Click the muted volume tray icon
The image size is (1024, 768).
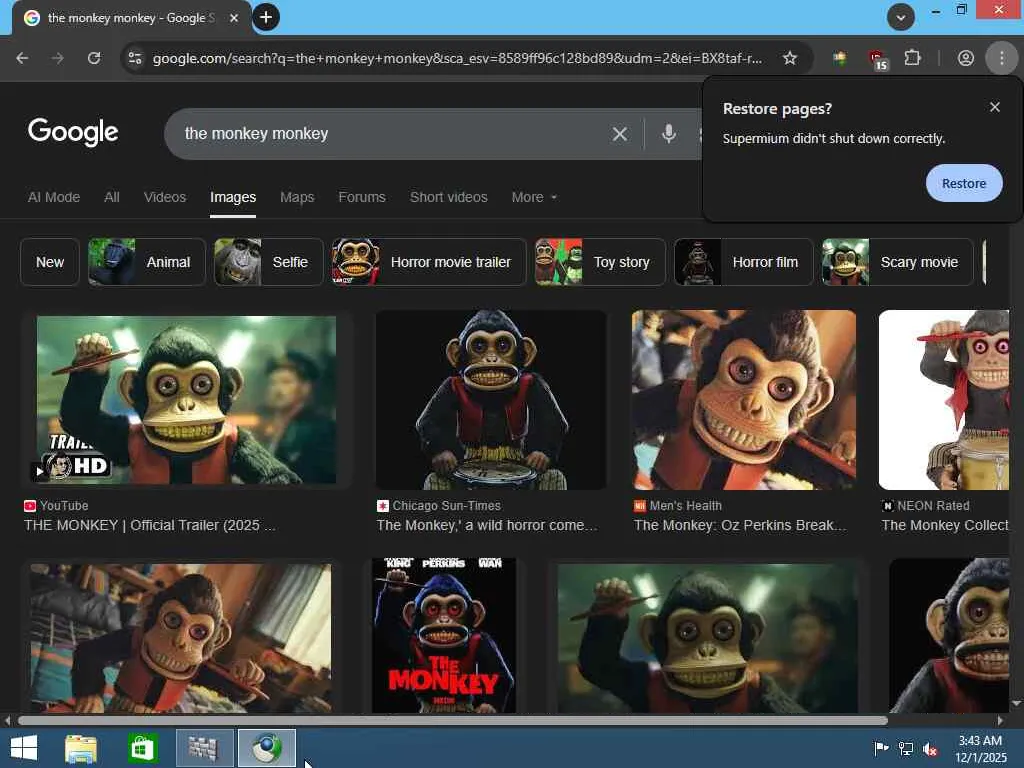click(930, 749)
